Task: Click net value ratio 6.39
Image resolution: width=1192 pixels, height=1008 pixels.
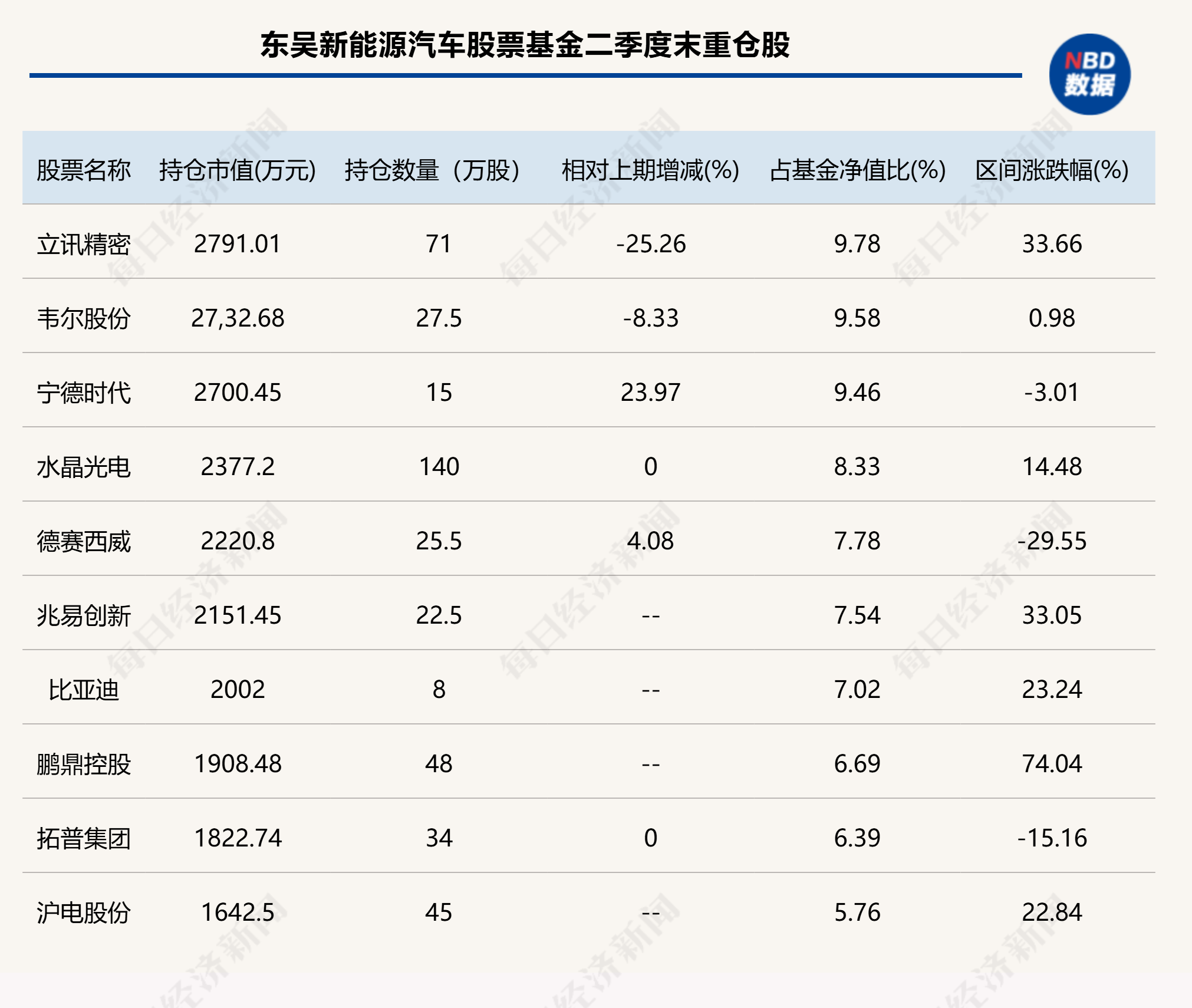Action: point(857,838)
